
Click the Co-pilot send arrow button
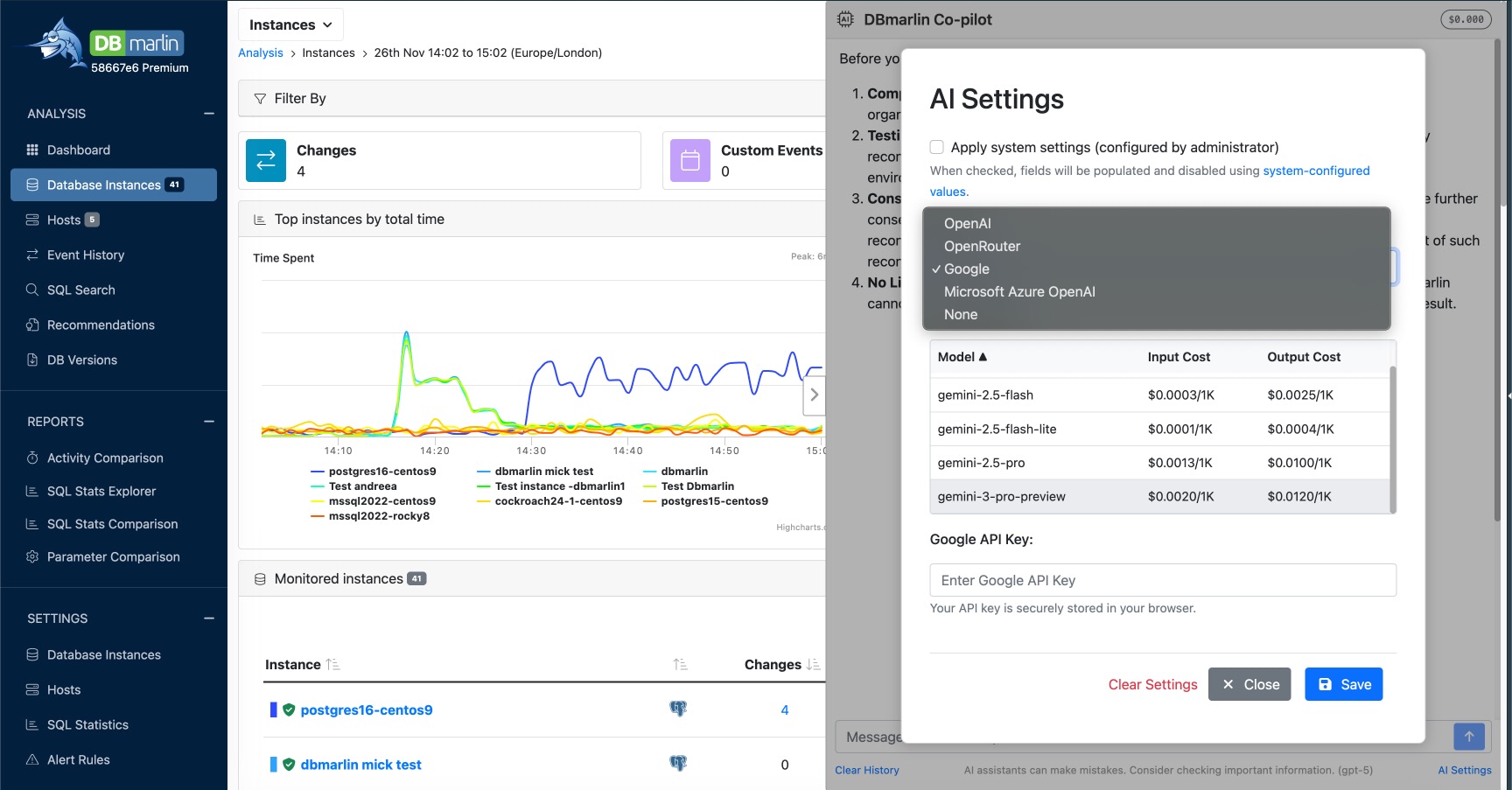[x=1469, y=737]
